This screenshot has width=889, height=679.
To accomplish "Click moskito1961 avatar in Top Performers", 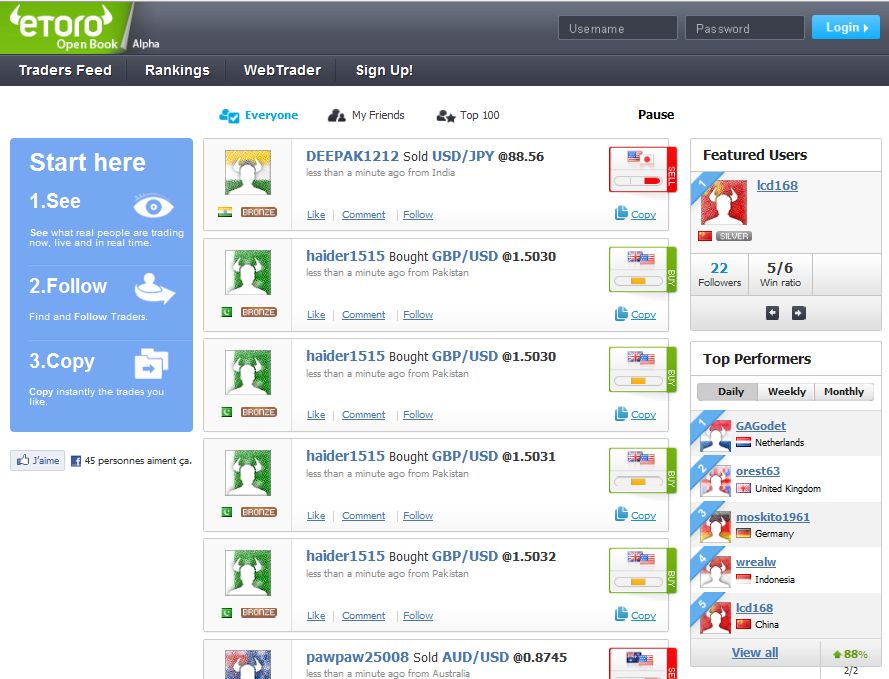I will tap(715, 527).
